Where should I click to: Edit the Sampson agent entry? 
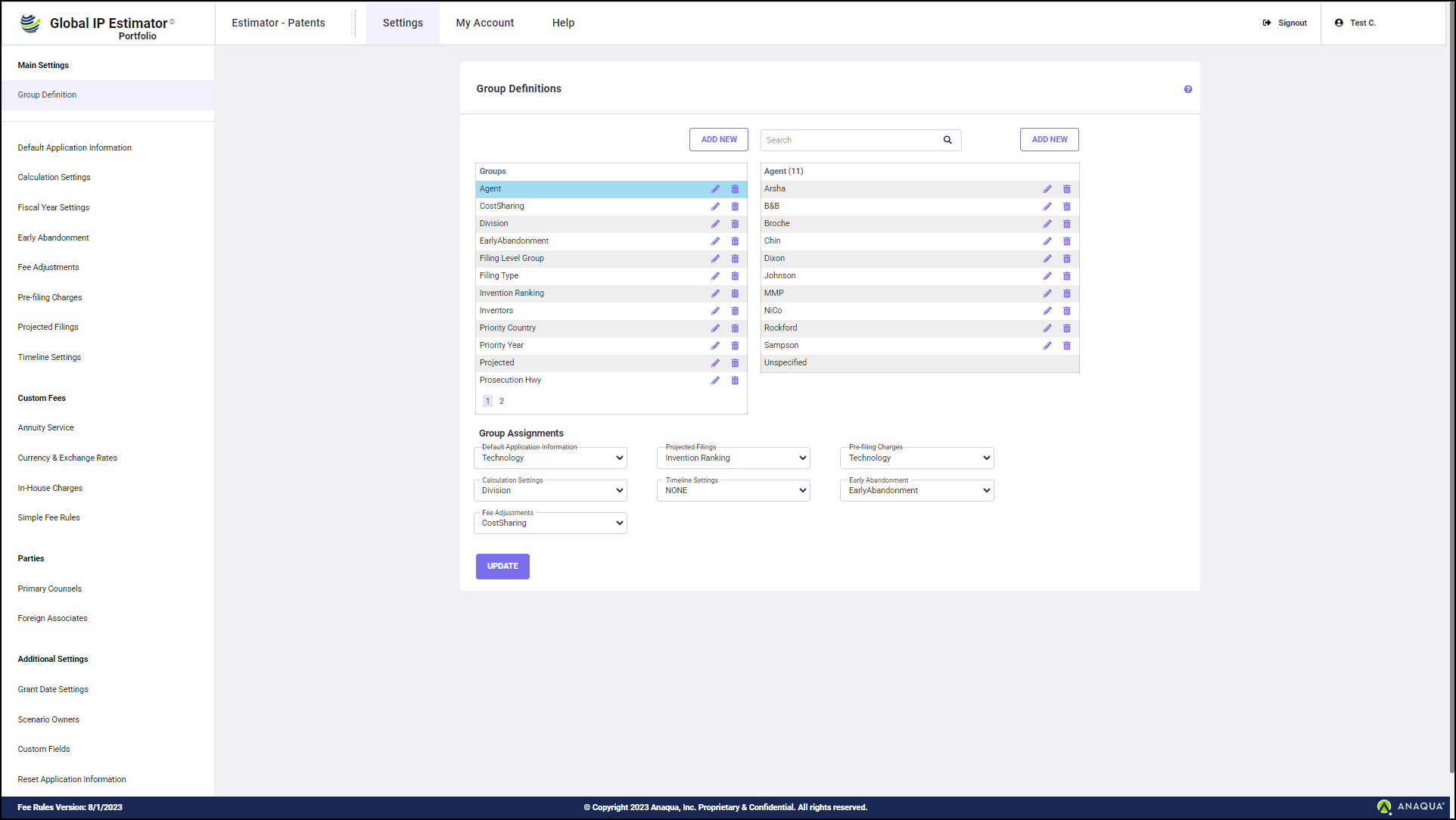click(1047, 346)
